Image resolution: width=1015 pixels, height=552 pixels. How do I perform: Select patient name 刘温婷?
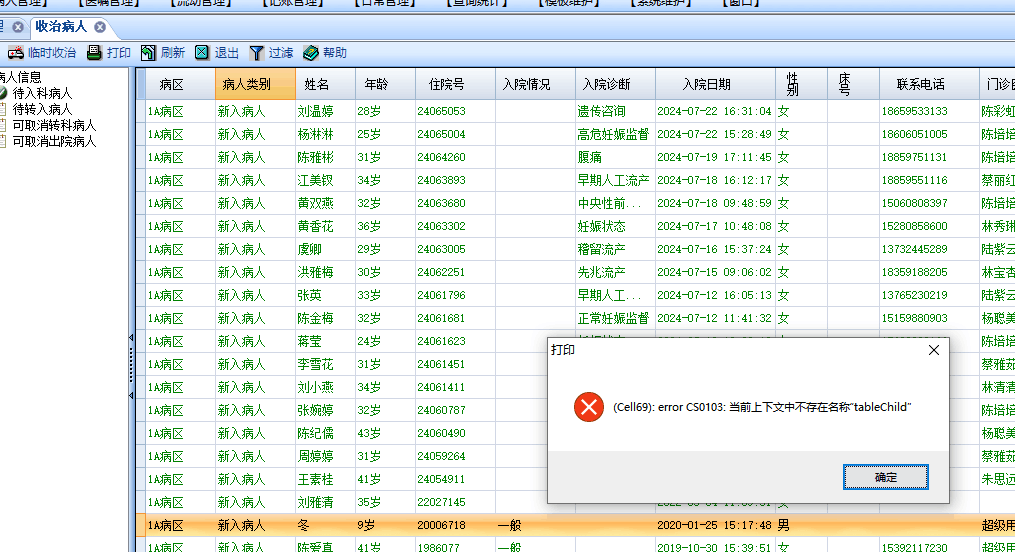pos(315,111)
